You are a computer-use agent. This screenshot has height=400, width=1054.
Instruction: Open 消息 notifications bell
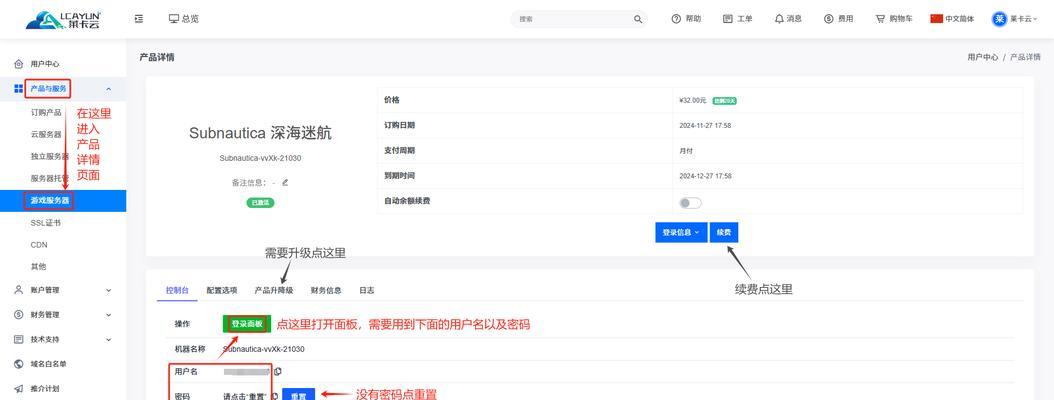pyautogui.click(x=788, y=19)
